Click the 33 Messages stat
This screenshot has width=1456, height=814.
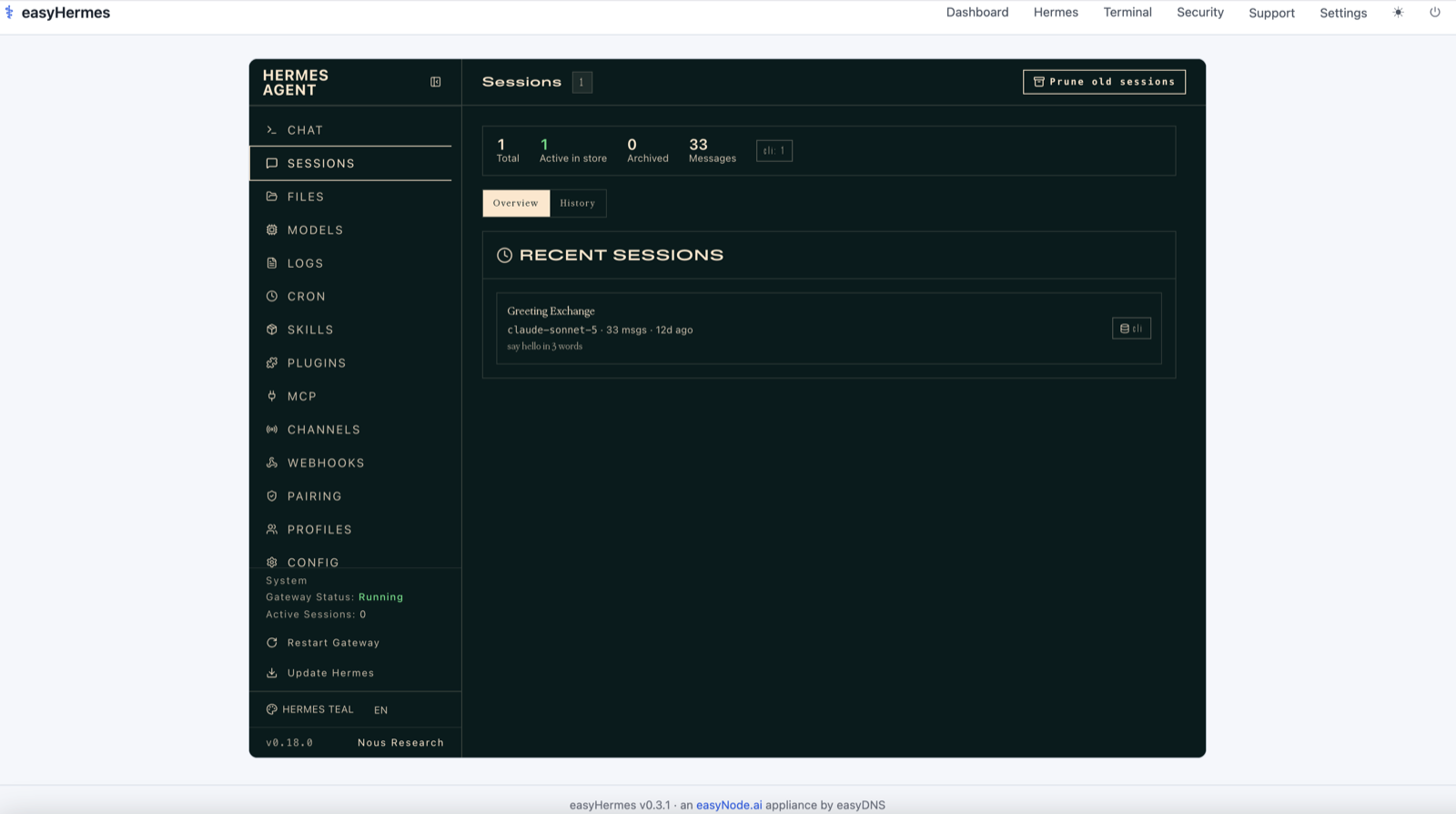[713, 150]
